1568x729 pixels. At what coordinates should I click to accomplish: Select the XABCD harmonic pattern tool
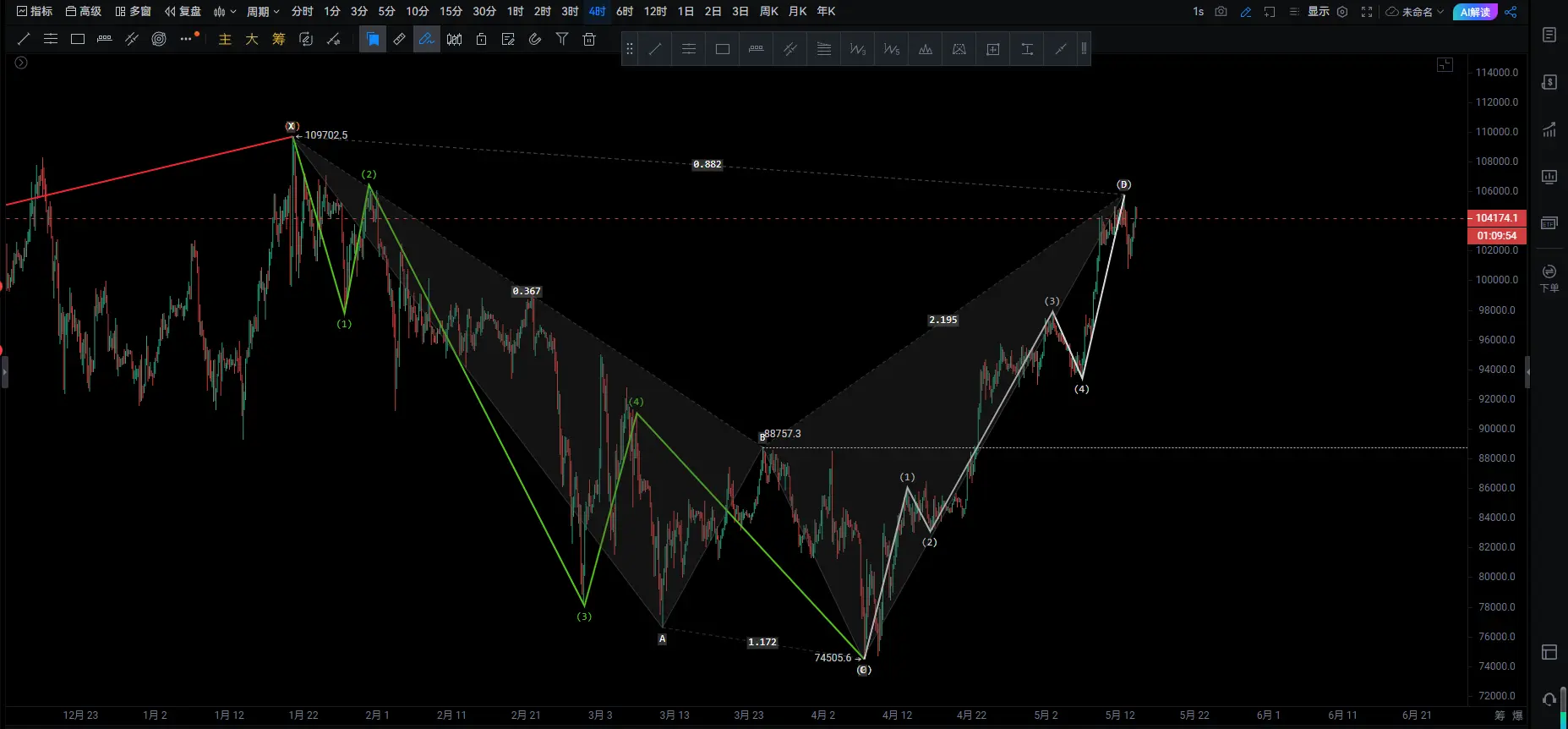coord(959,49)
